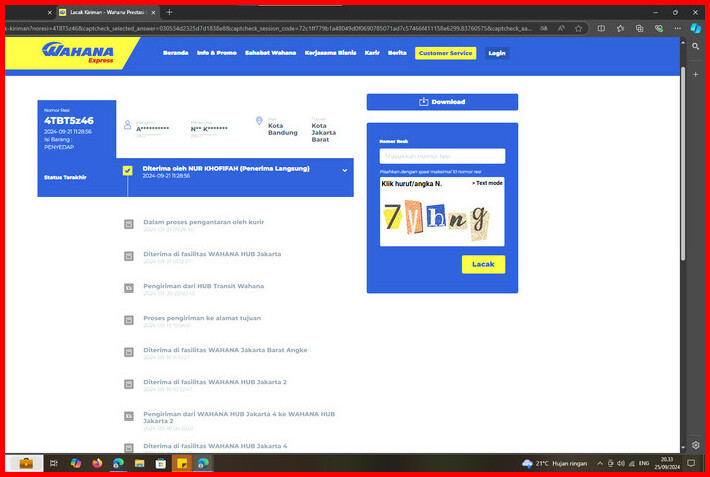Switch captcha to Text mode

(487, 183)
